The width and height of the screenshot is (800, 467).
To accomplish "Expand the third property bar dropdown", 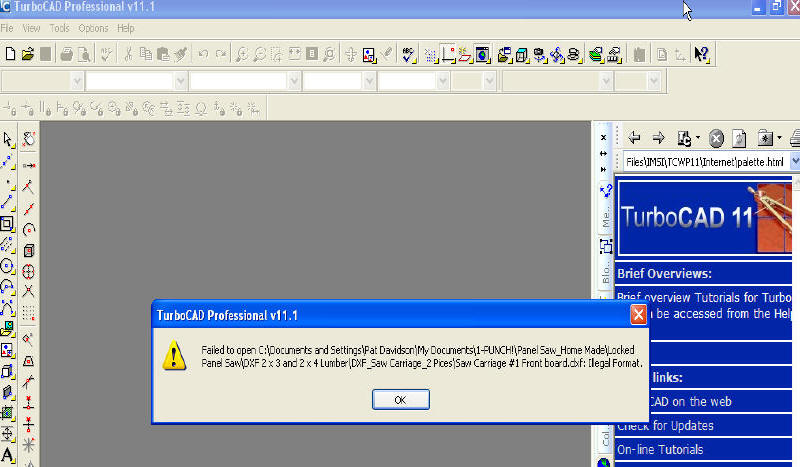I will [x=294, y=81].
